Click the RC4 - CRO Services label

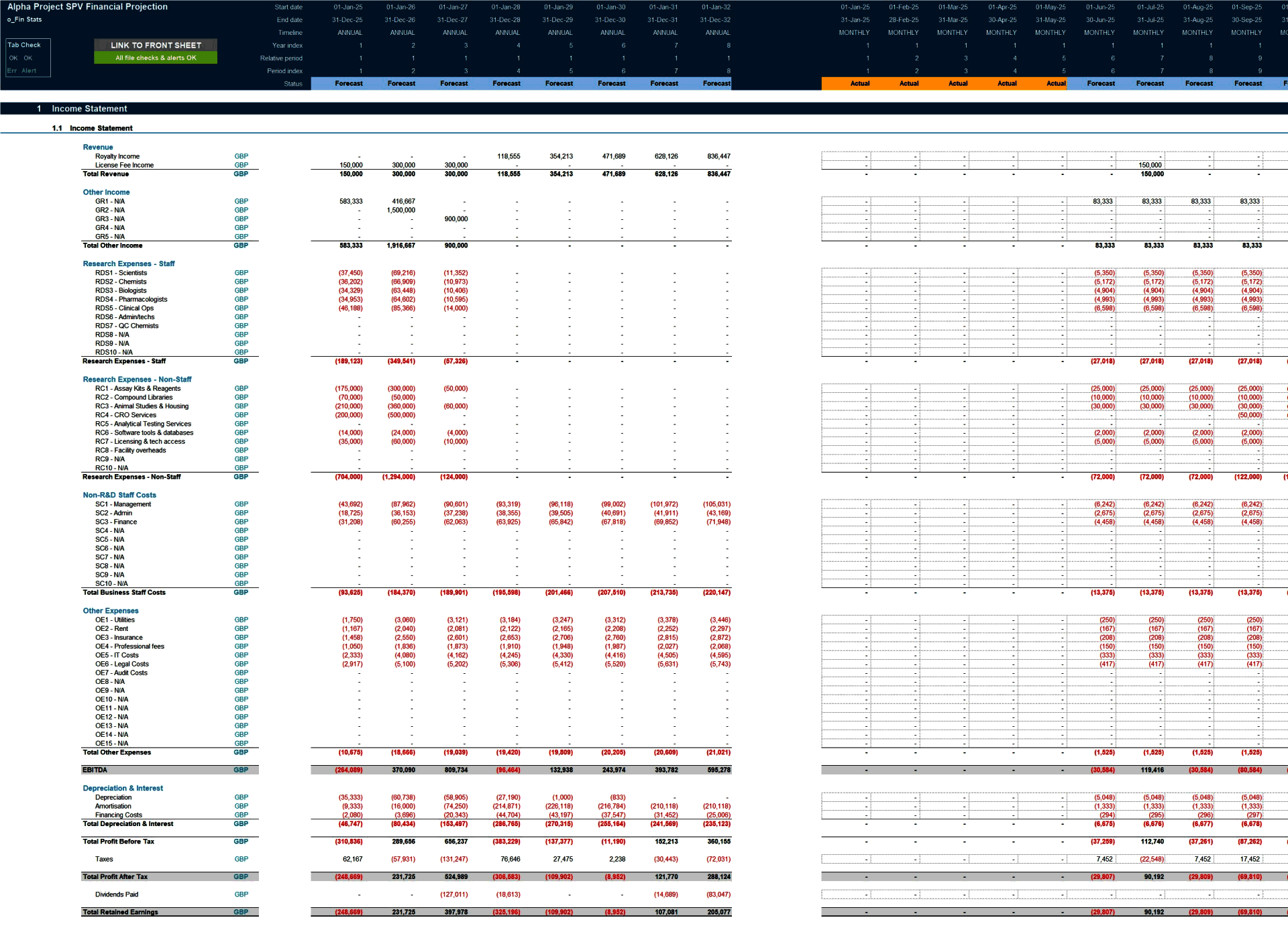pos(125,415)
